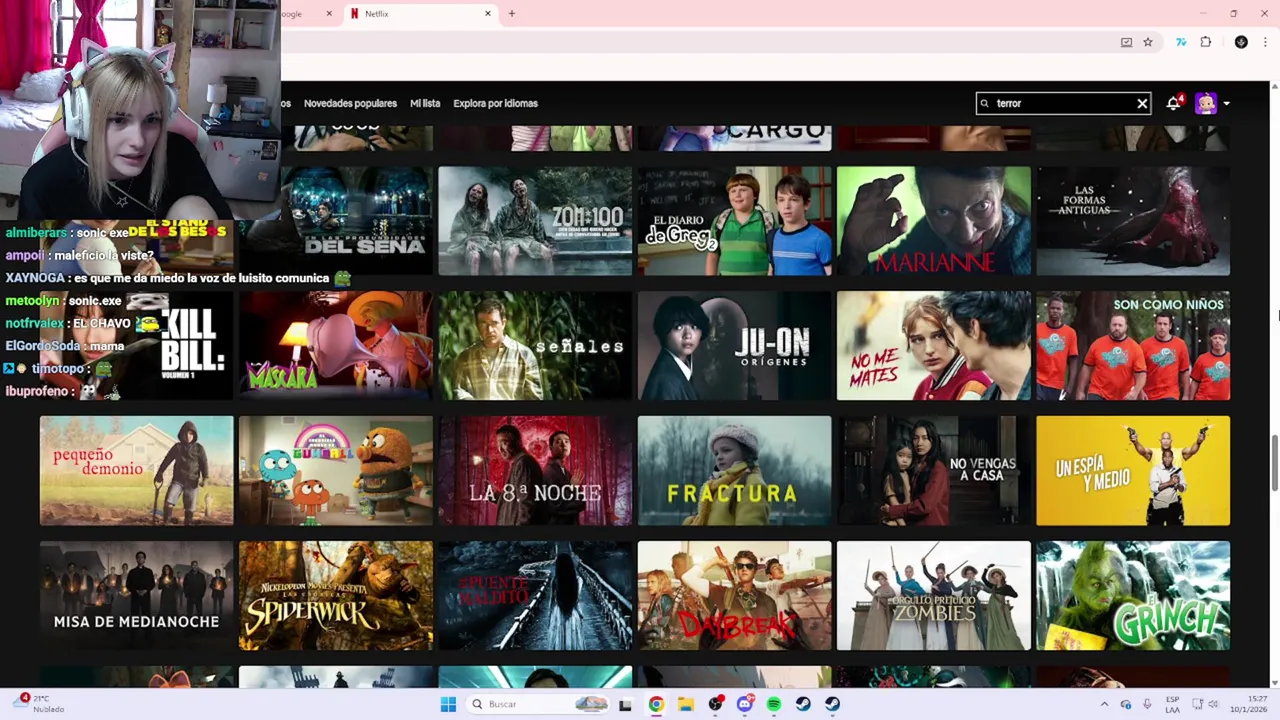
Task: Open the Netflix profile avatar menu
Action: pyautogui.click(x=1206, y=103)
